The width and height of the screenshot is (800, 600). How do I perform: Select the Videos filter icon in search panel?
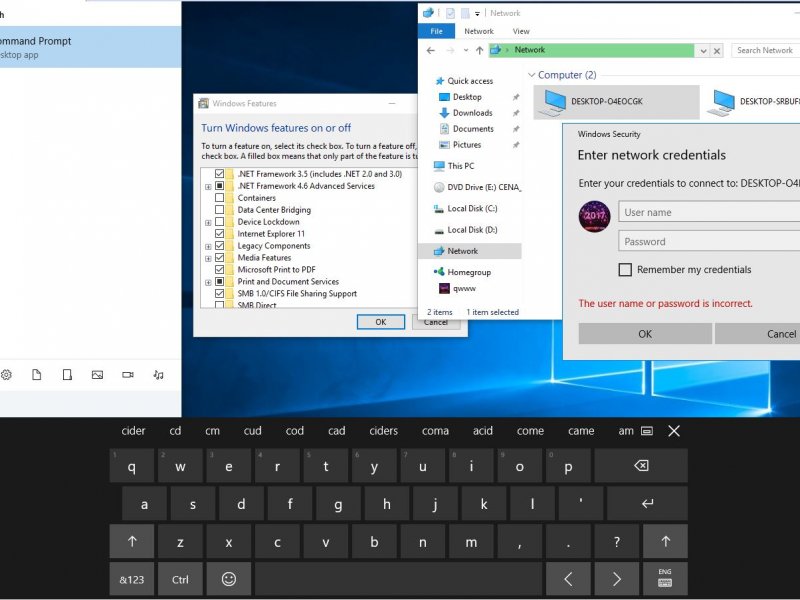(x=128, y=375)
